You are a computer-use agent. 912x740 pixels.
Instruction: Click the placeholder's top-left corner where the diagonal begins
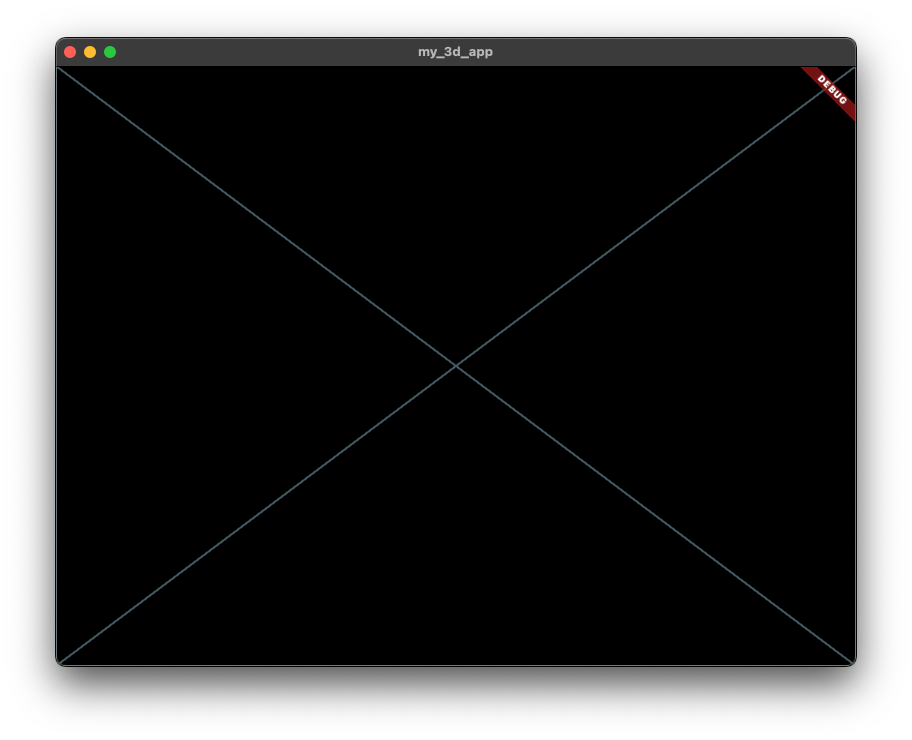[58, 69]
